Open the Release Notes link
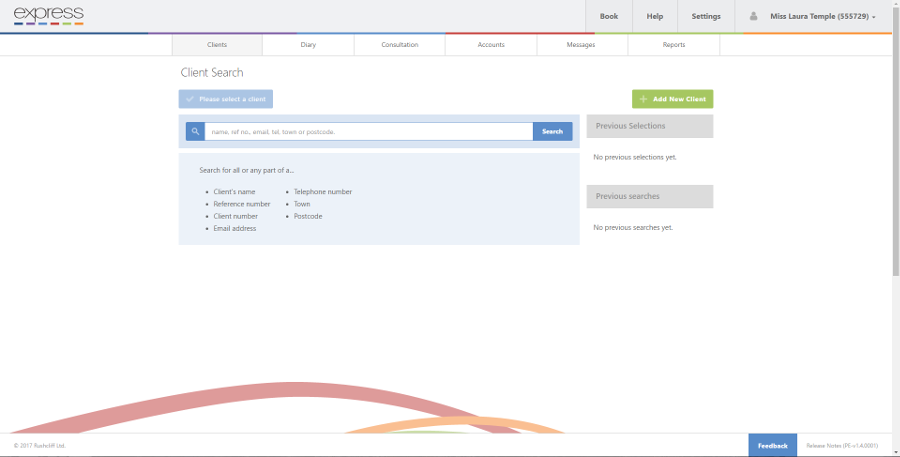Viewport: 900px width, 457px height. 842,446
